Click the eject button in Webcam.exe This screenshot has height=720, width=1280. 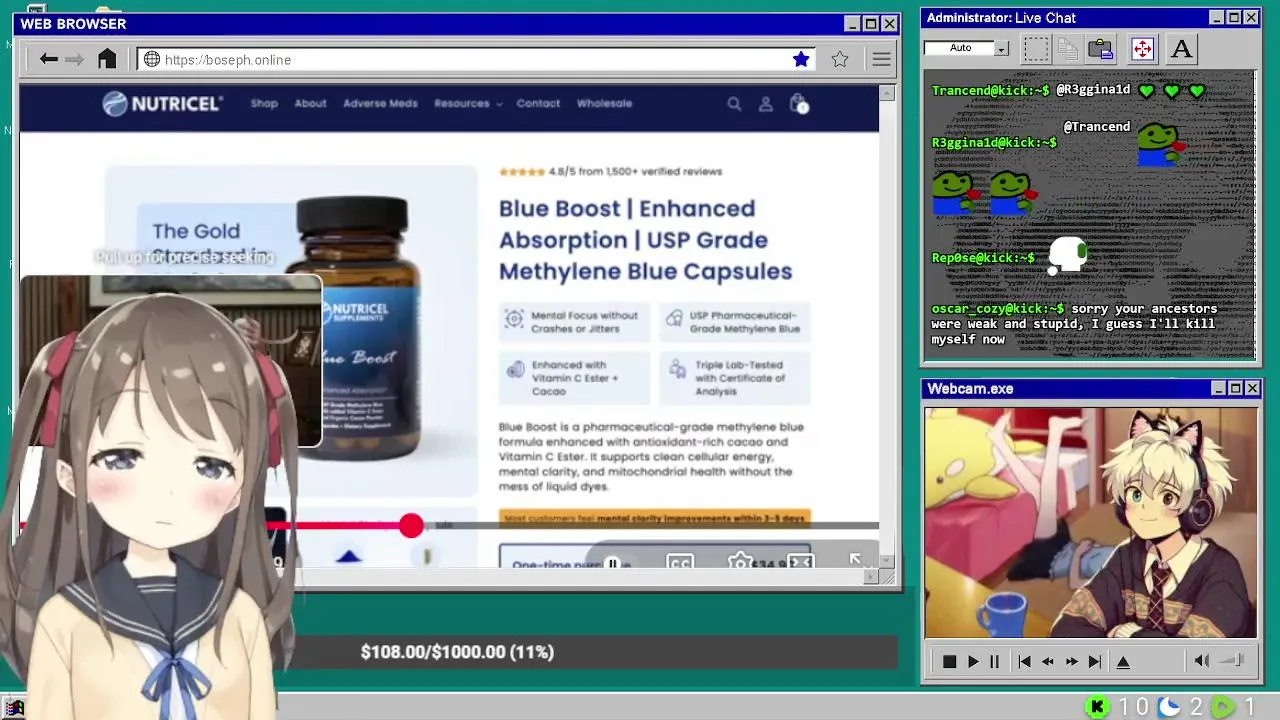click(1123, 662)
